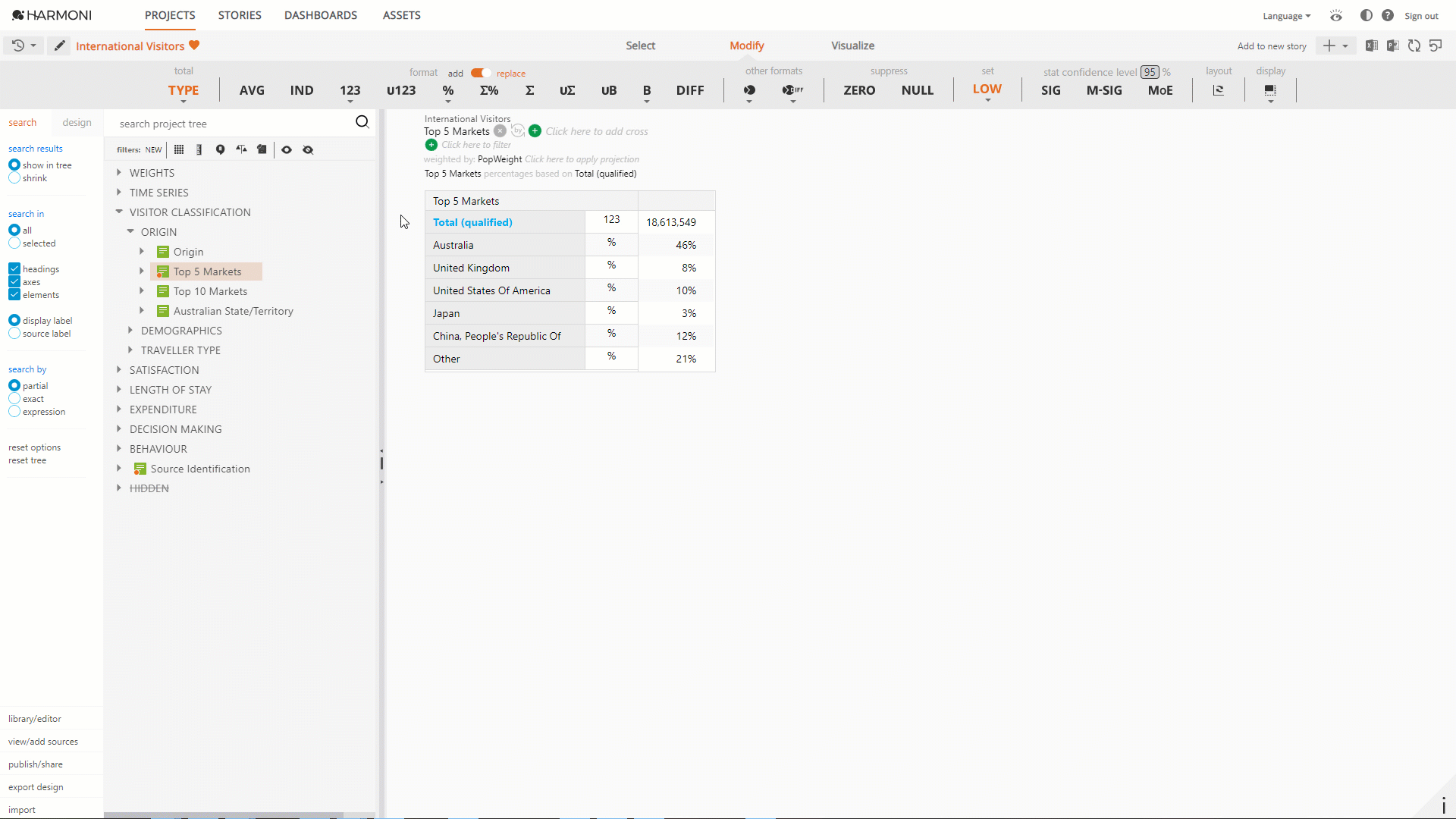The width and height of the screenshot is (1456, 819).
Task: Click the green plus to add filter
Action: 431,145
